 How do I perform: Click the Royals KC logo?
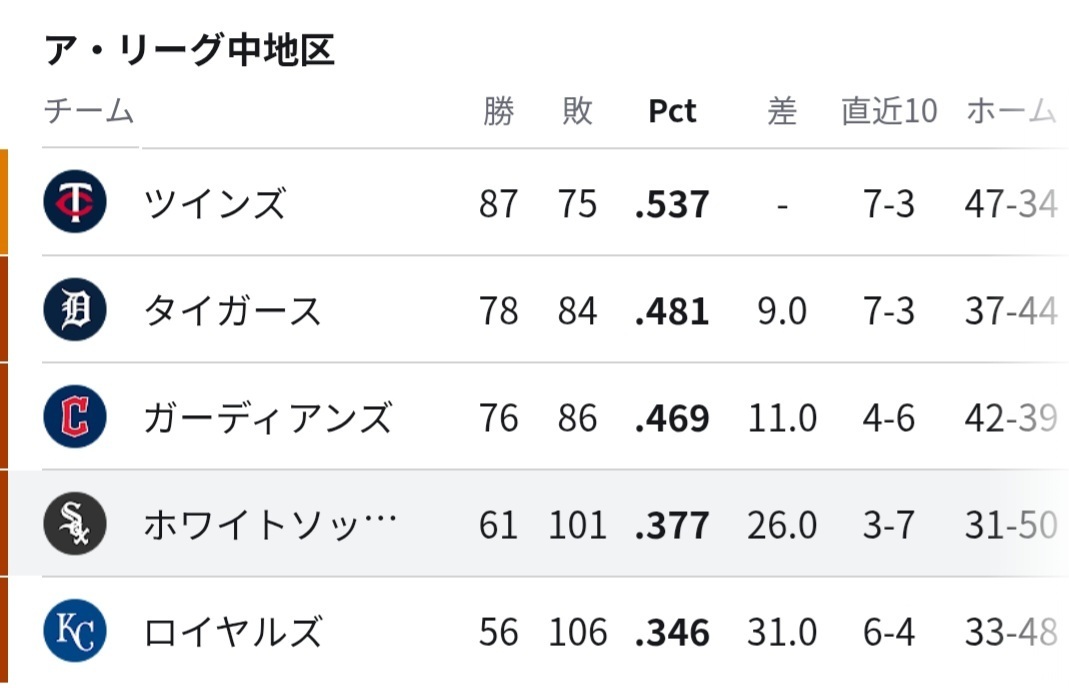click(75, 630)
